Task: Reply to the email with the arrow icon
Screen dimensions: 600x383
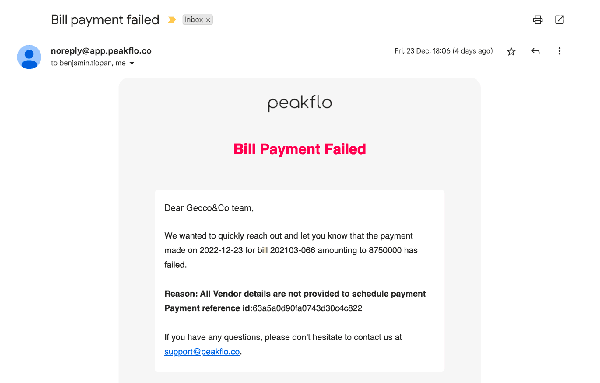Action: point(535,51)
